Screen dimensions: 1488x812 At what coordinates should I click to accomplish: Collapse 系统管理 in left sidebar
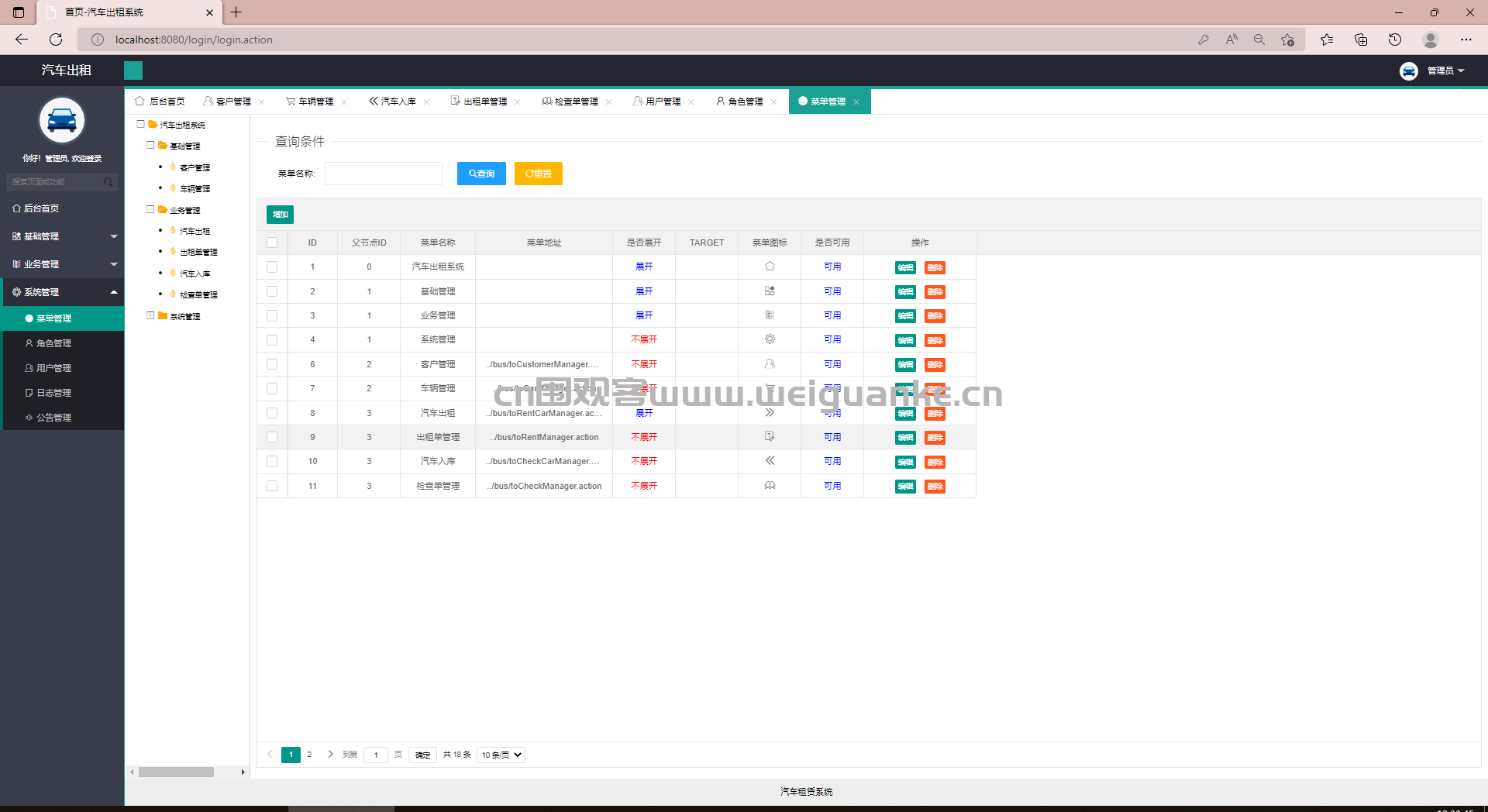pos(62,292)
